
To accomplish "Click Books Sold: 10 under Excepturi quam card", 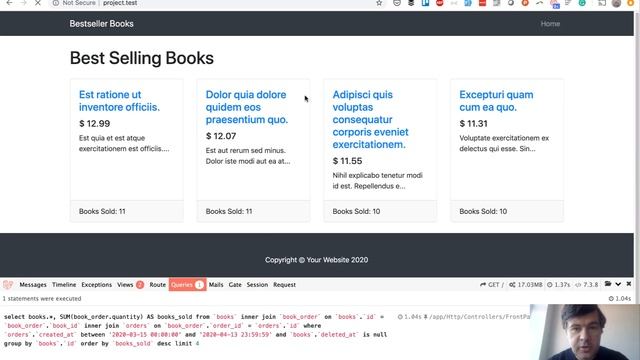I will 483,211.
